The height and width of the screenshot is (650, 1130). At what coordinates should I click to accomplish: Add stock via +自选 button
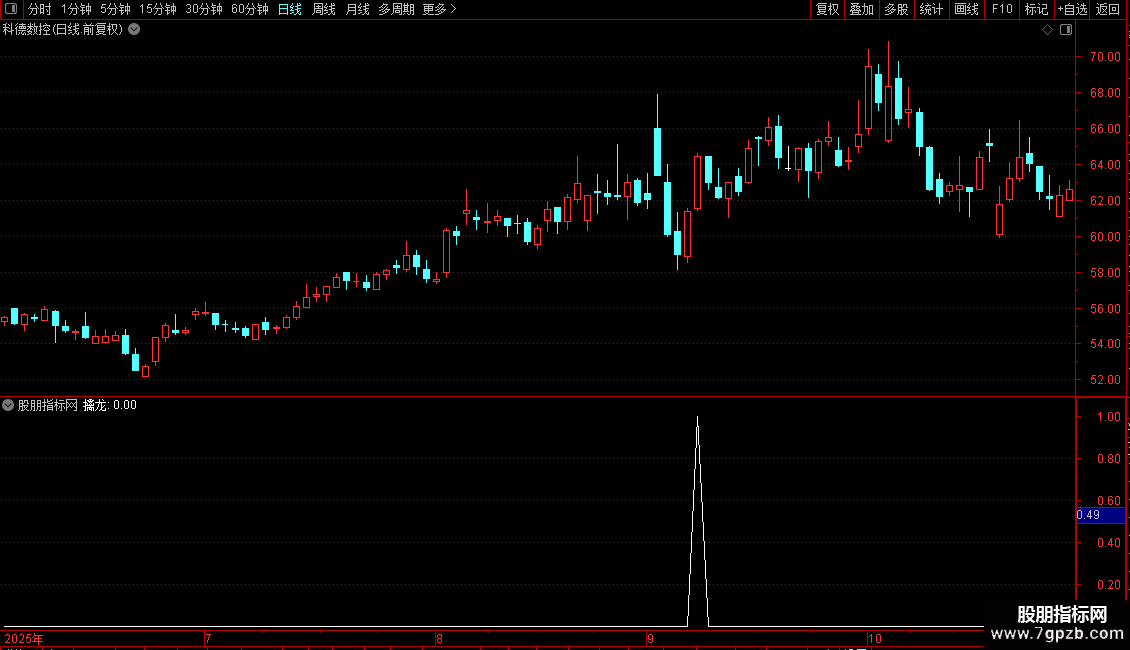click(x=1072, y=9)
